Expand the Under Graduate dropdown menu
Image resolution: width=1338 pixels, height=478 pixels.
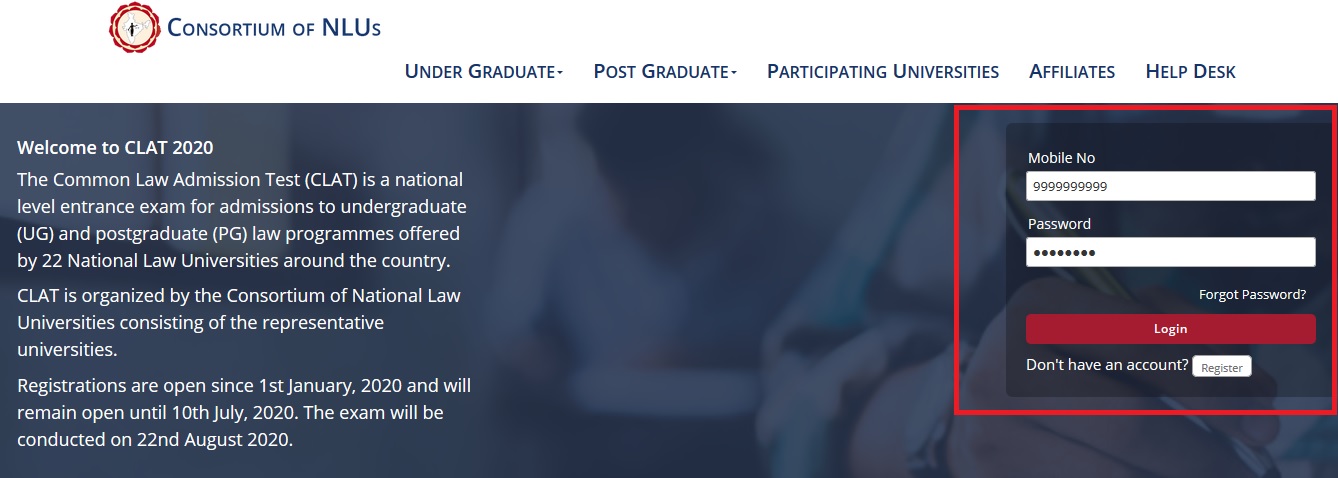(x=484, y=71)
